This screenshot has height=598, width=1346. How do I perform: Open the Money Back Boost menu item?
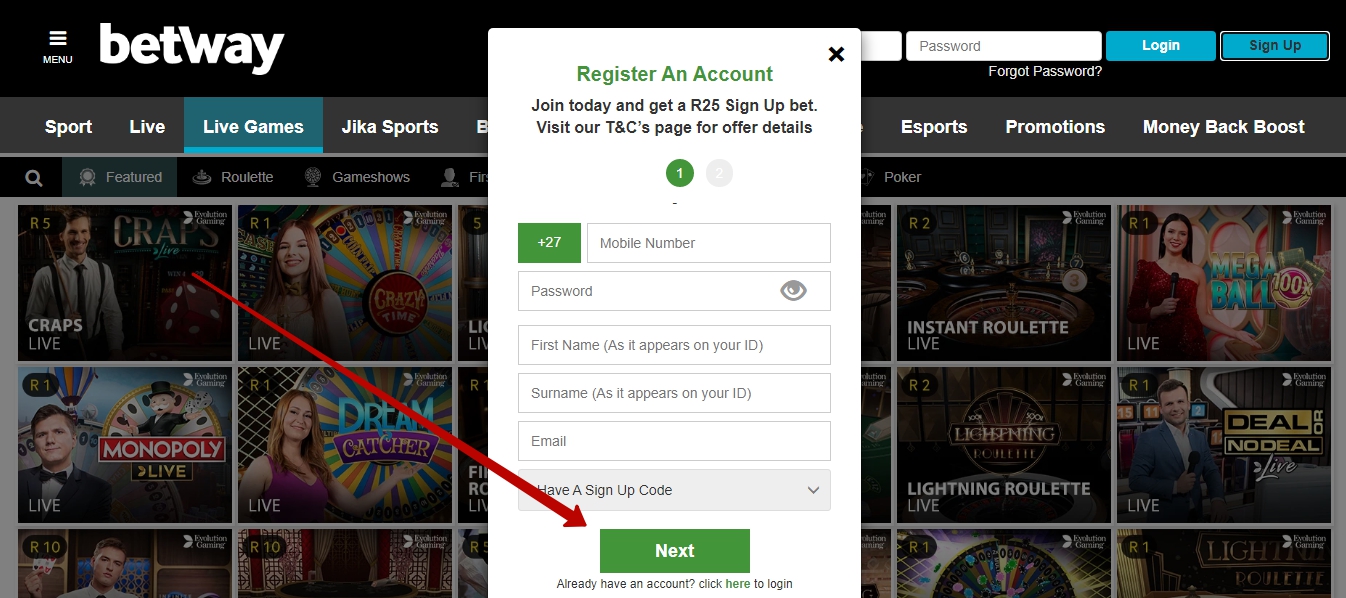(x=1224, y=127)
